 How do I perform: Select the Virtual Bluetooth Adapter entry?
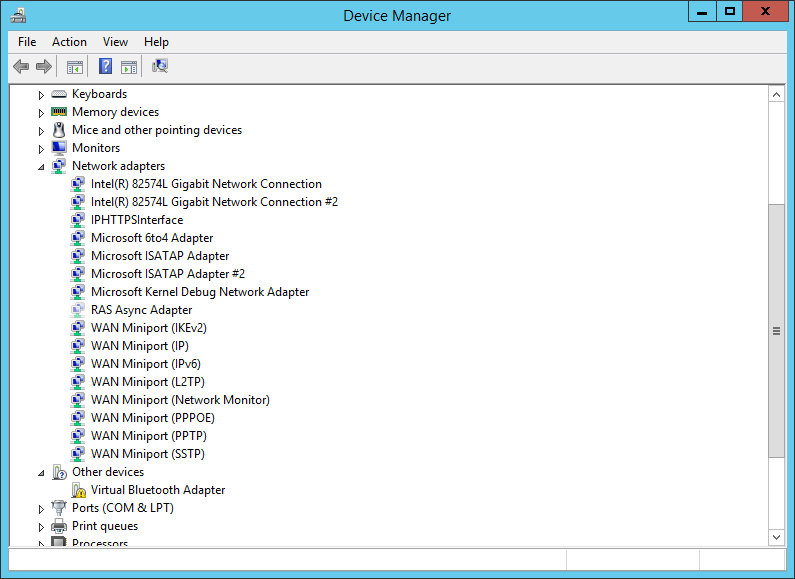[x=158, y=490]
